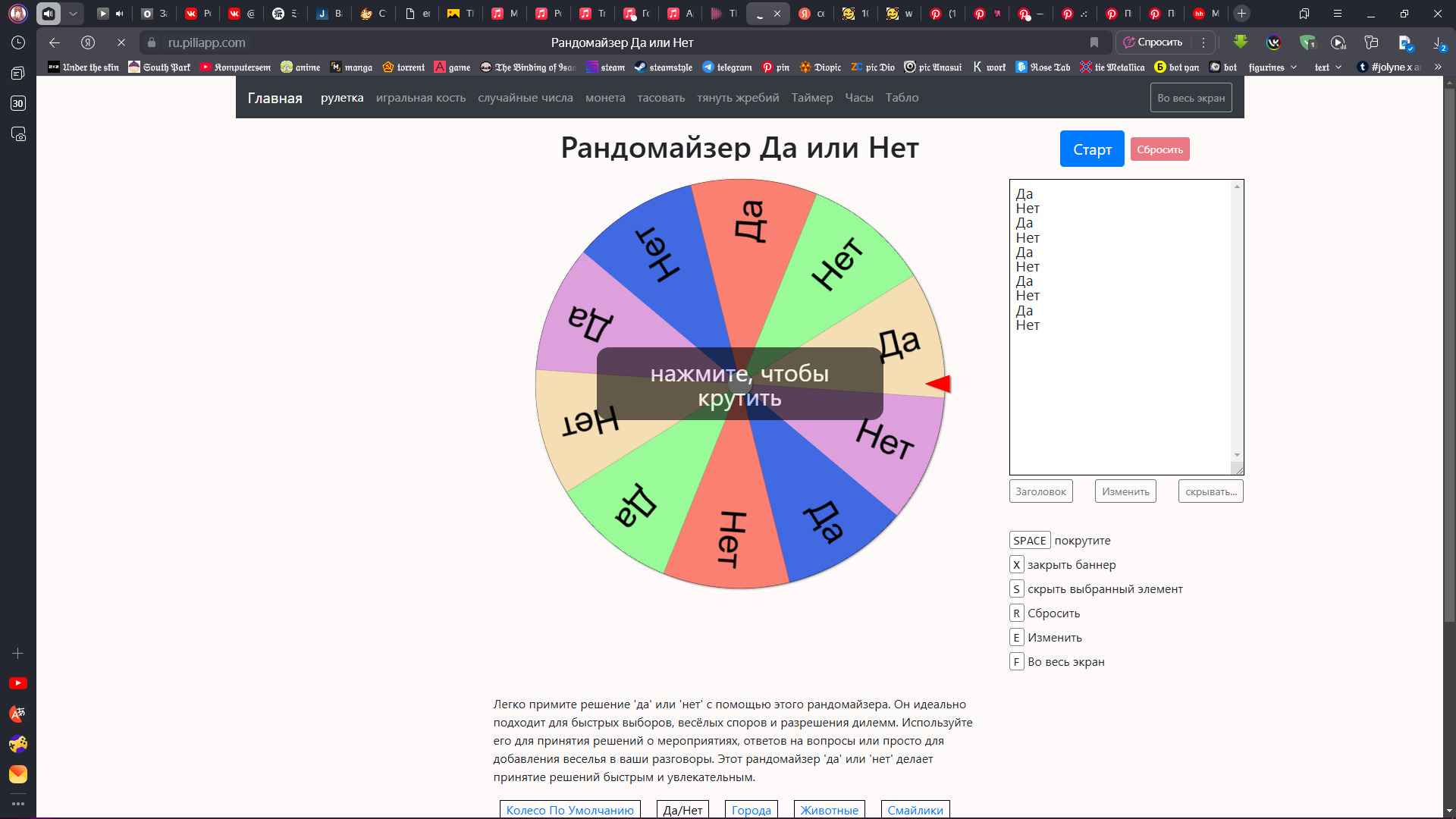
Task: Open YouTube from the left sidebar
Action: [x=18, y=683]
